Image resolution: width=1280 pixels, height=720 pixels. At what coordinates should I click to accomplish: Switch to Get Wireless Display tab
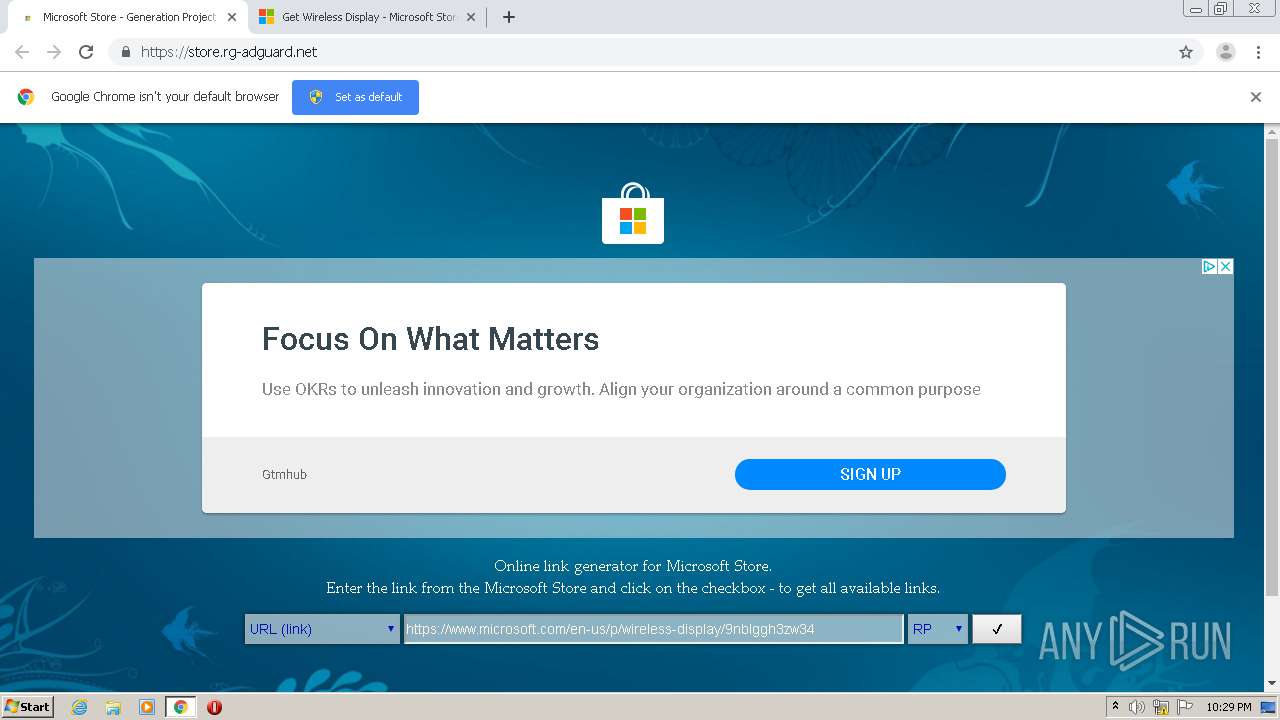point(364,17)
